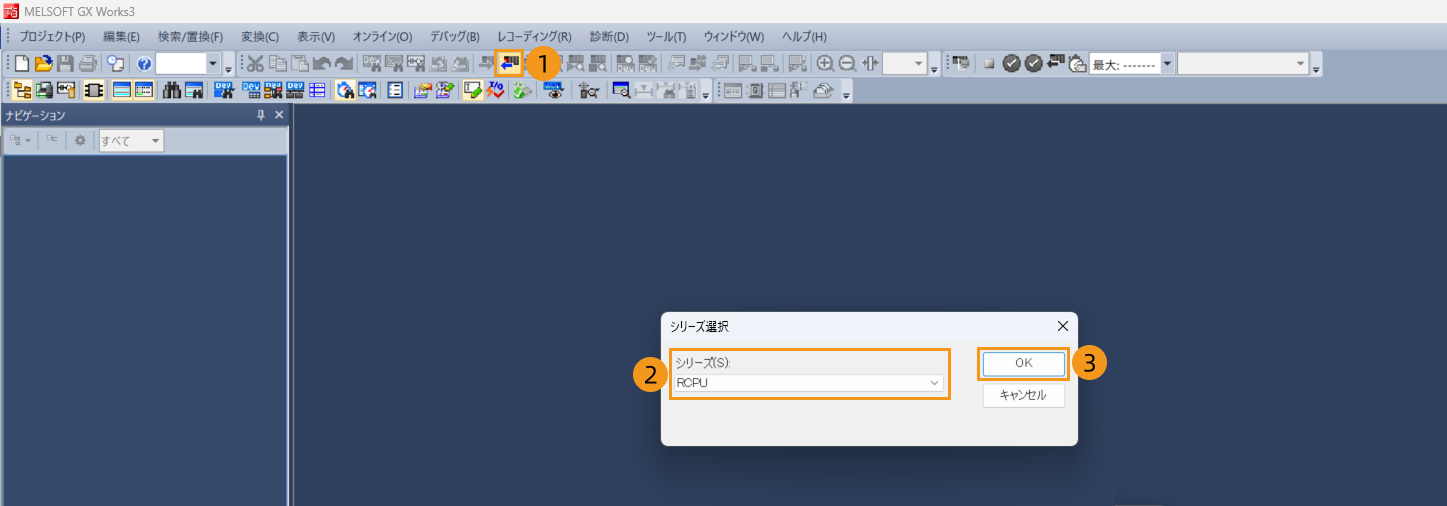Open the ヘルプ(H) menu

804,36
